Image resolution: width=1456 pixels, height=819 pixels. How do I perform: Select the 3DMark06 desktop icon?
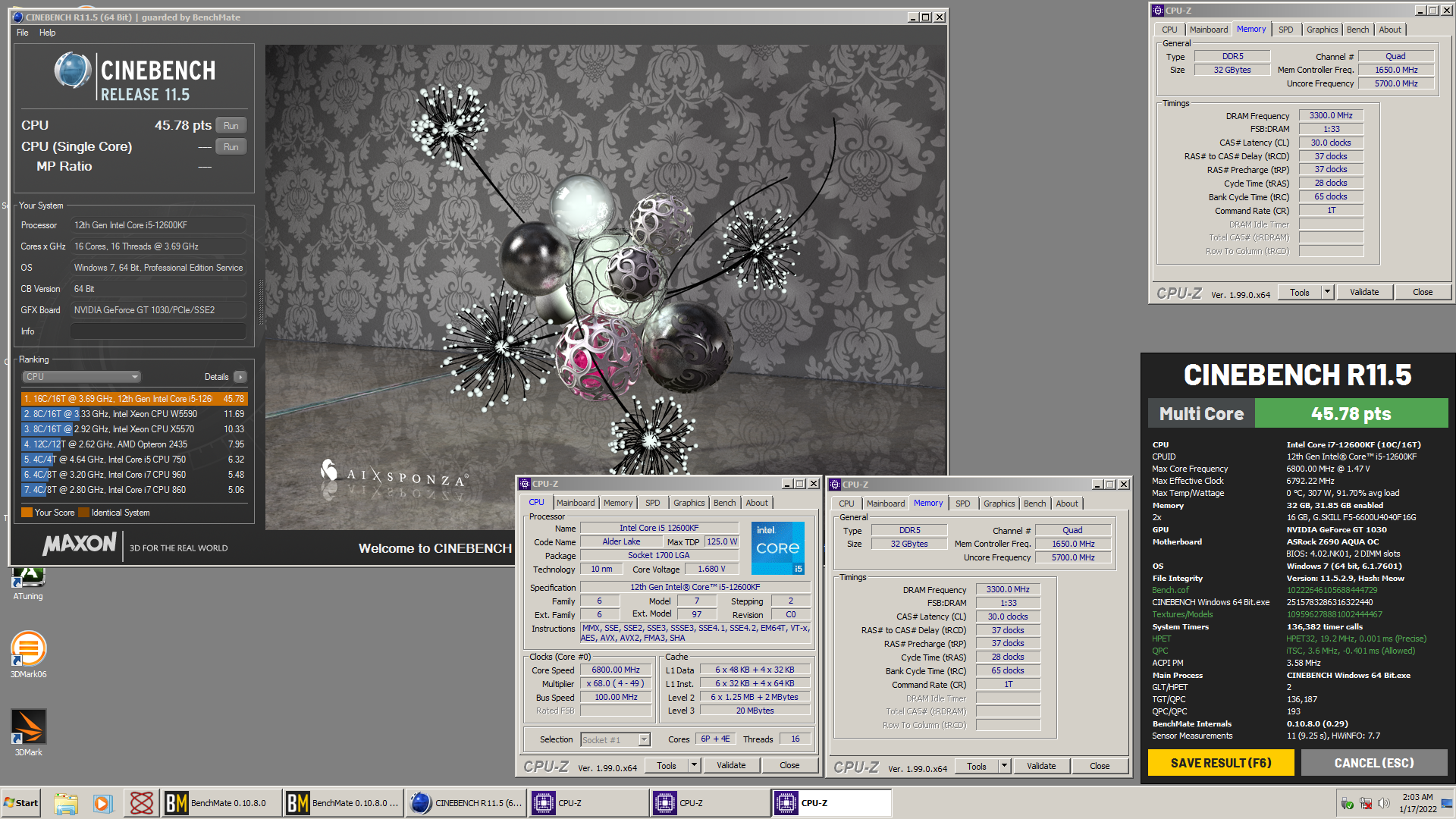point(29,654)
